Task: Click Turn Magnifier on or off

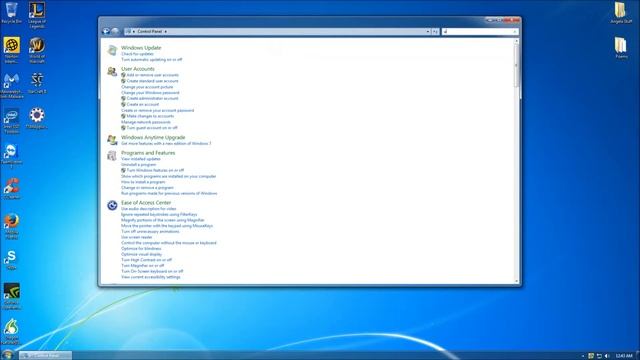Action: [142, 266]
